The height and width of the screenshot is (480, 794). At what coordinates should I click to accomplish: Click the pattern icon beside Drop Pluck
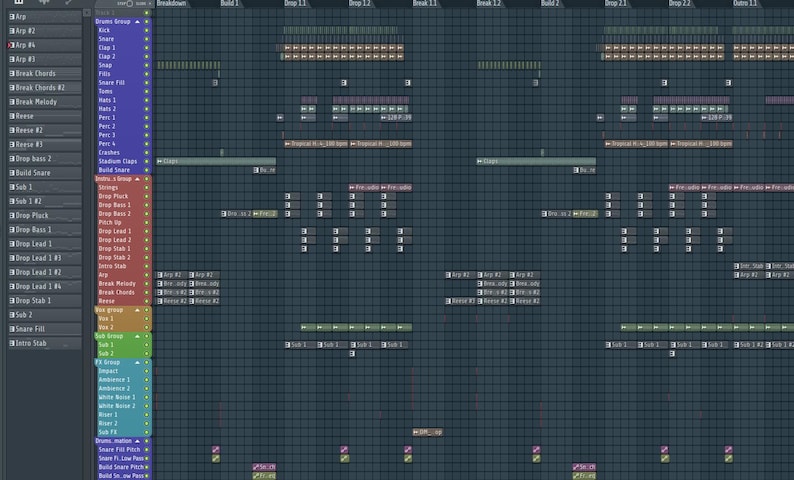click(12, 215)
